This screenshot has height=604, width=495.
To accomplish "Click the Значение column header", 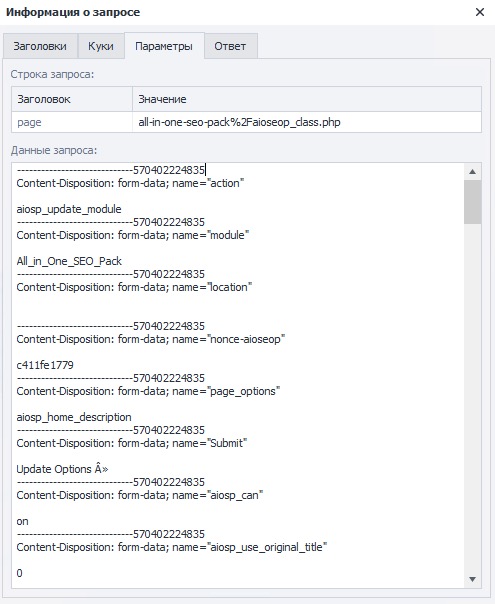I will click(x=307, y=99).
